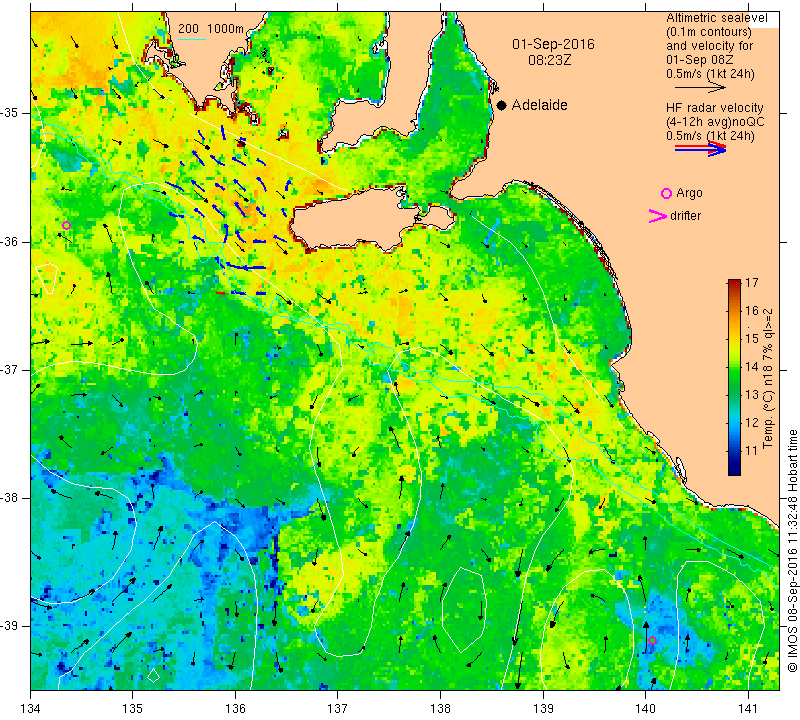
Task: Click the black altimetric velocity legend arrow
Action: click(700, 87)
